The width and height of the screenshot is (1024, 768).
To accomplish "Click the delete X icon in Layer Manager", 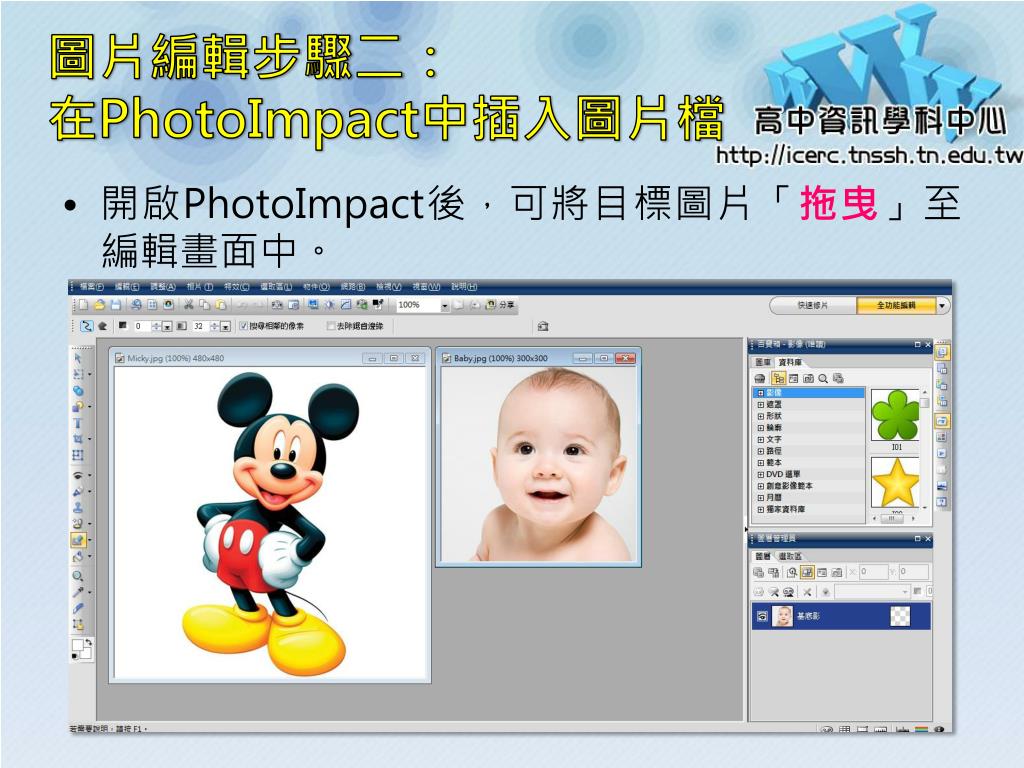I will pyautogui.click(x=807, y=592).
